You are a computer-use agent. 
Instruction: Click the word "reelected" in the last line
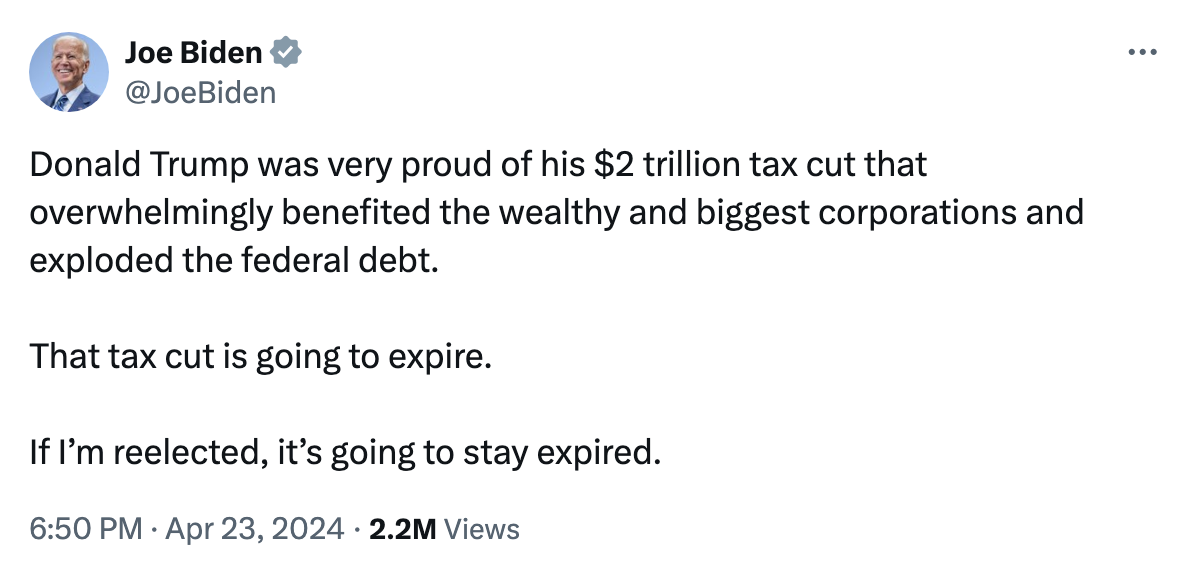click(x=191, y=453)
